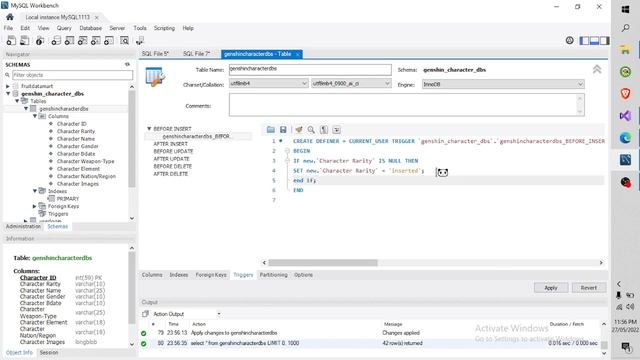Toggle the right sidebar panel visibility
The width and height of the screenshot is (640, 360).
point(604,40)
